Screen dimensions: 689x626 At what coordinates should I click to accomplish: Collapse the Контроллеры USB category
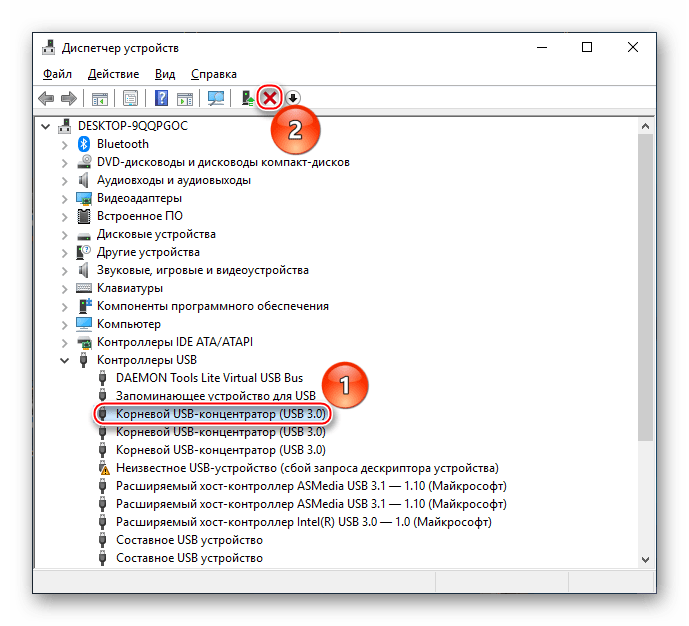[65, 361]
